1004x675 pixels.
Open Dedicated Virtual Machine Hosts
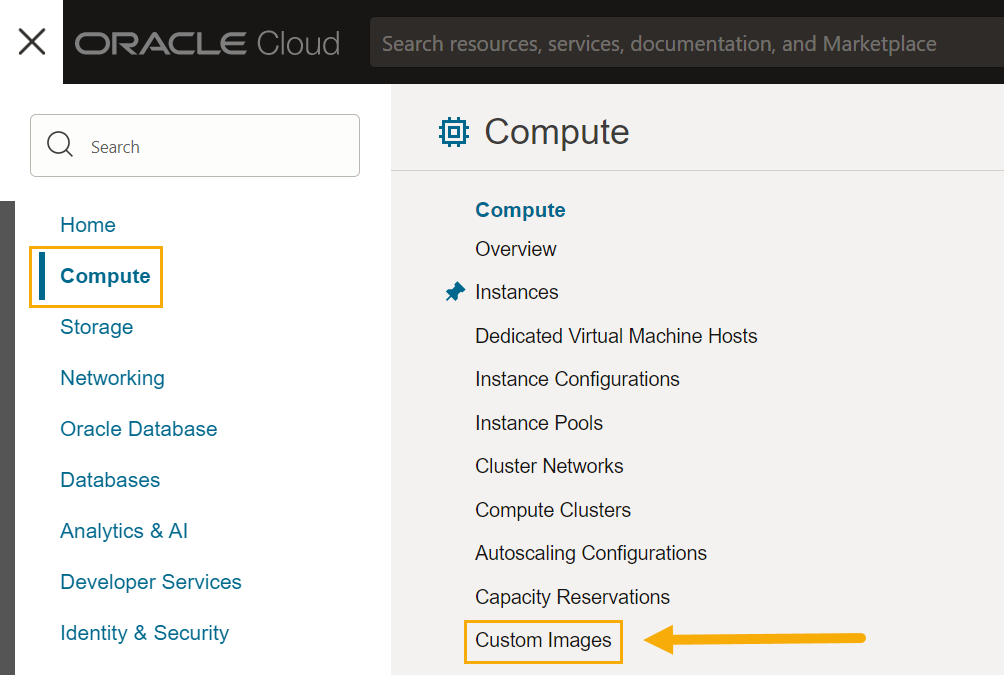click(616, 336)
